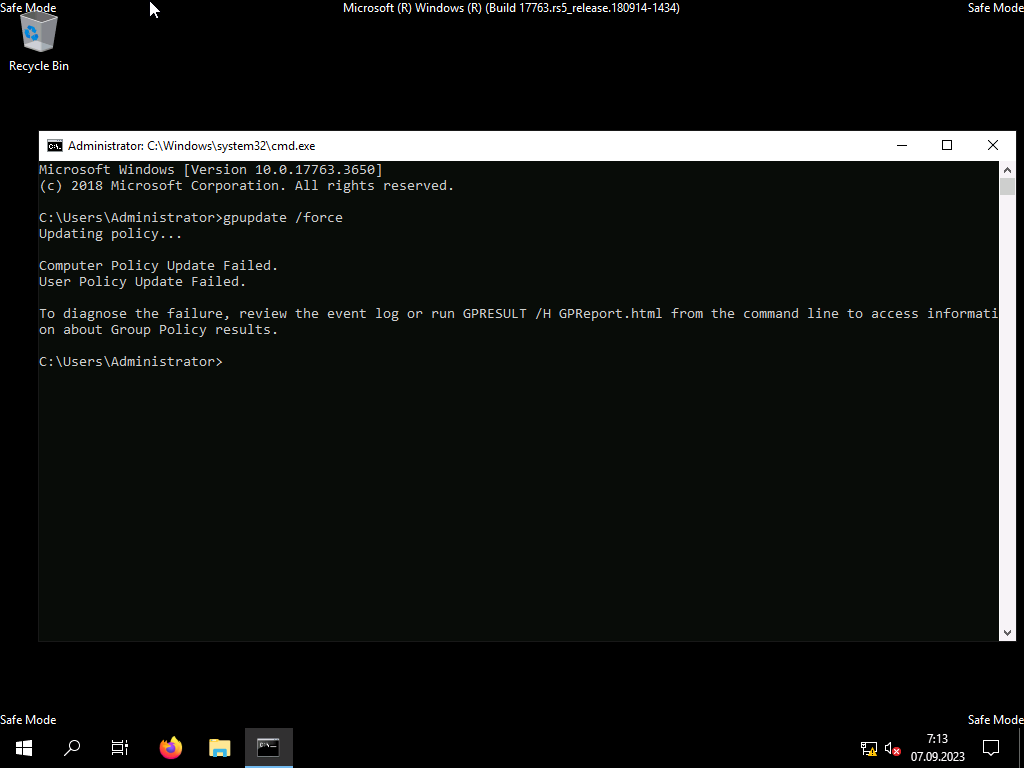Click the "gpupdate /force" command text

click(282, 217)
